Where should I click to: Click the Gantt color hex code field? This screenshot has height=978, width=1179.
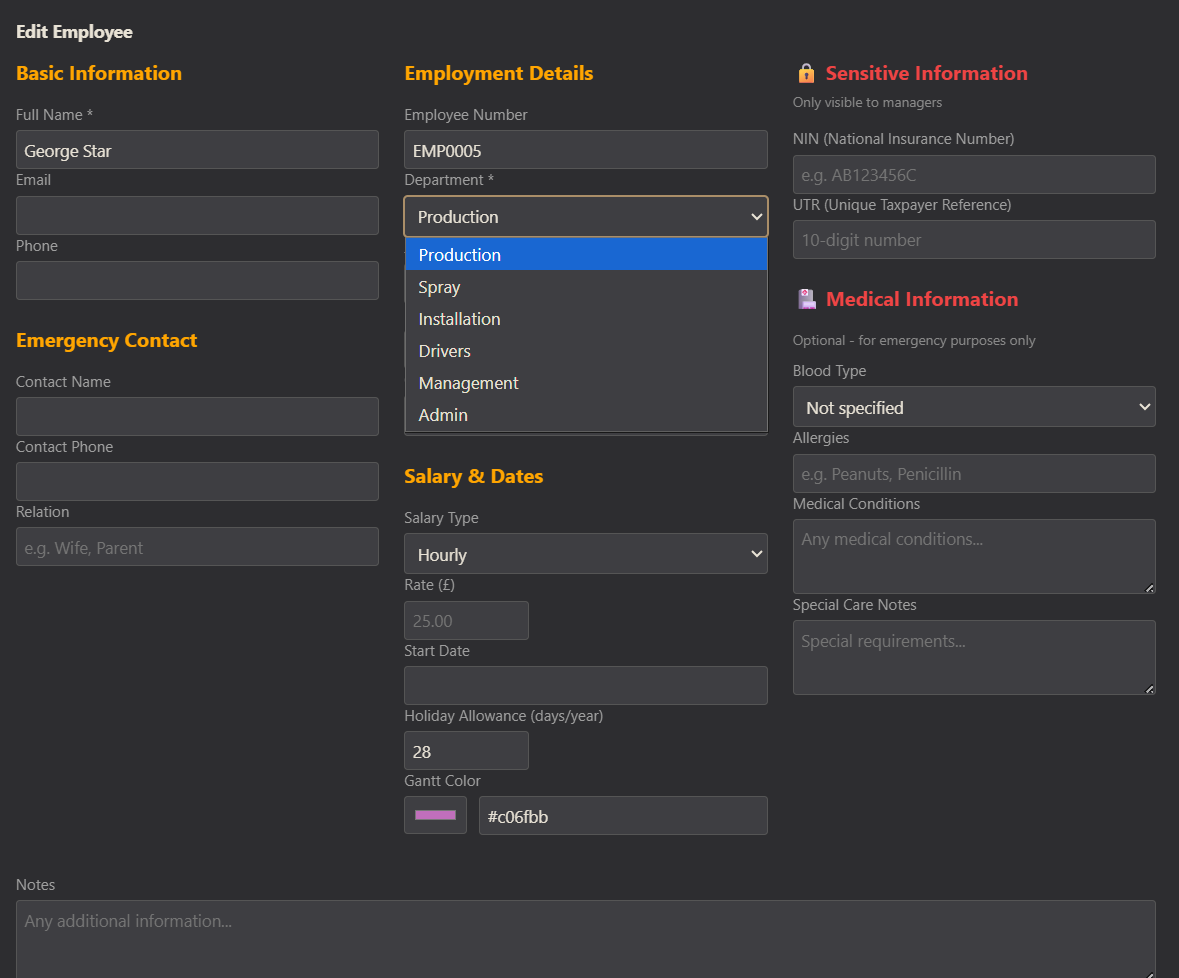pyautogui.click(x=622, y=816)
